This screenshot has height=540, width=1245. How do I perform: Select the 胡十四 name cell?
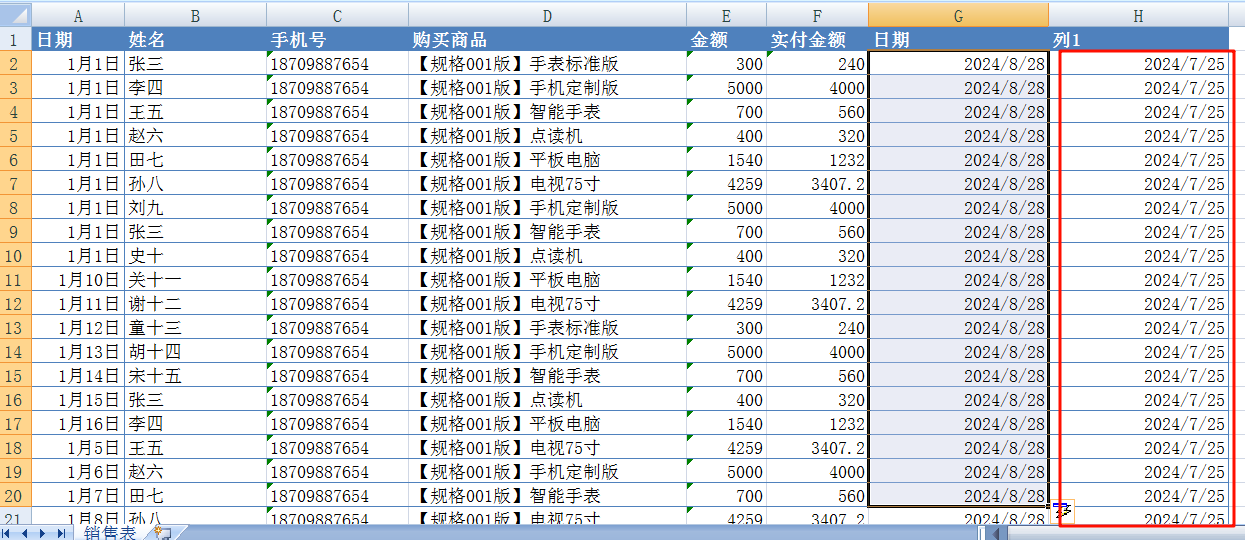tap(195, 352)
